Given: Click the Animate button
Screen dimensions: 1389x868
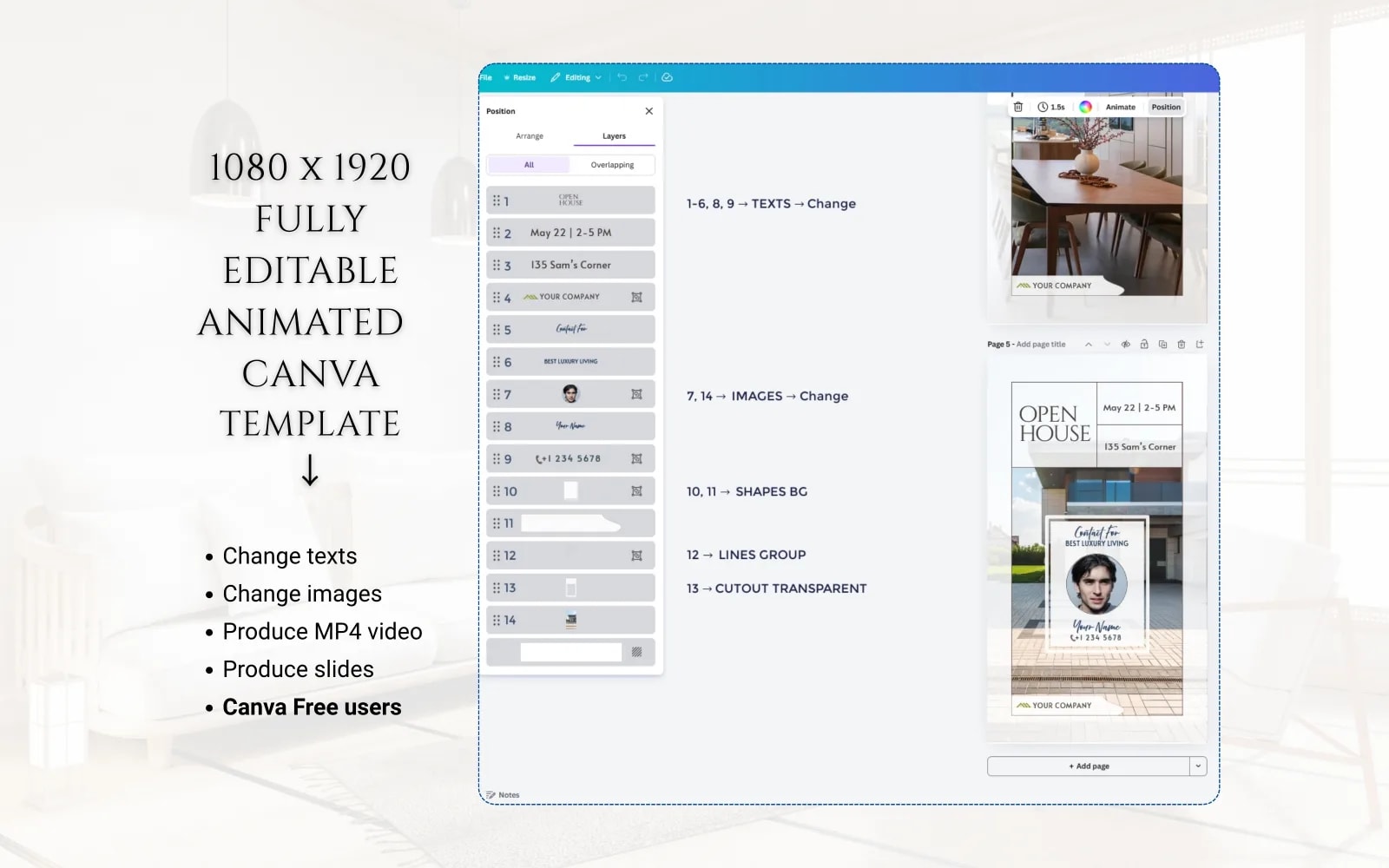Looking at the screenshot, I should [x=1120, y=107].
